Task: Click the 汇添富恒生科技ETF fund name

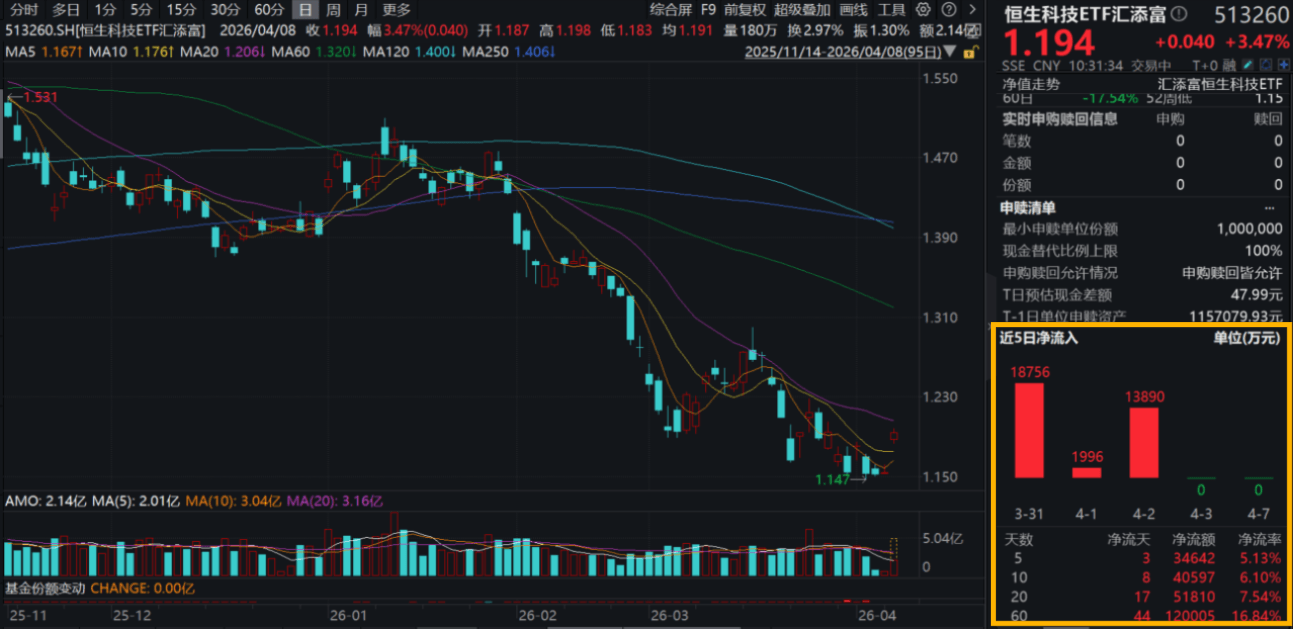Action: tap(1220, 84)
